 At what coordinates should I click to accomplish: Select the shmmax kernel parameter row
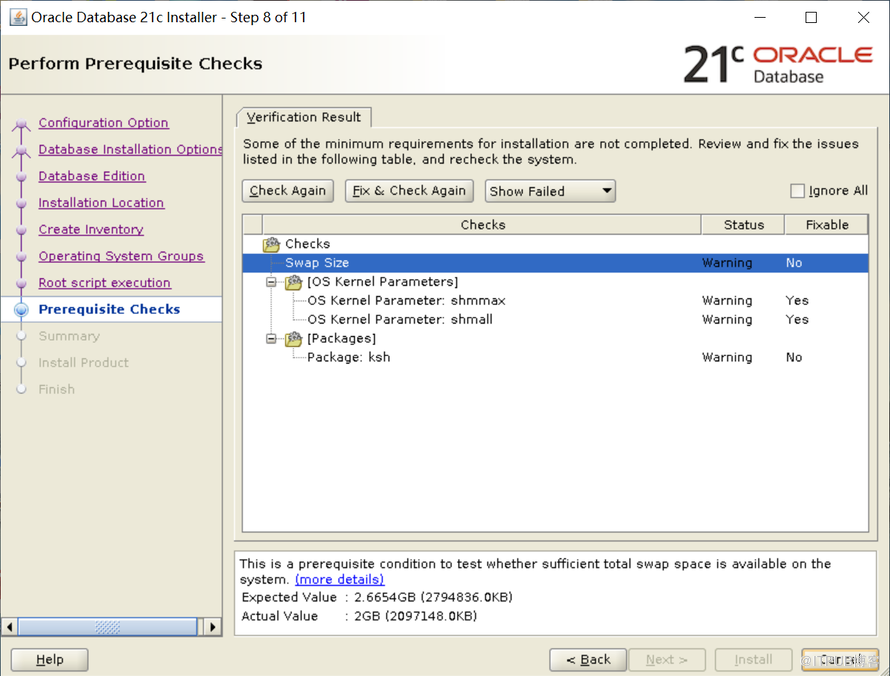tap(406, 301)
